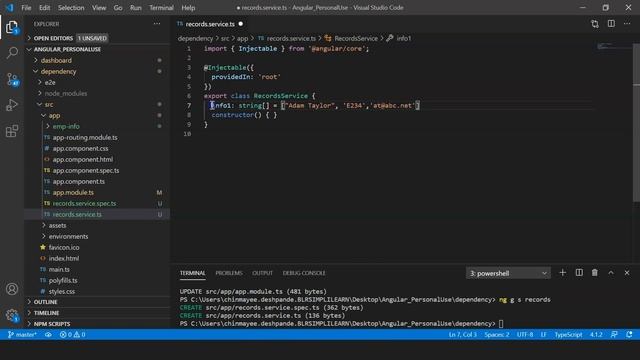Open the View menu

tap(99, 7)
